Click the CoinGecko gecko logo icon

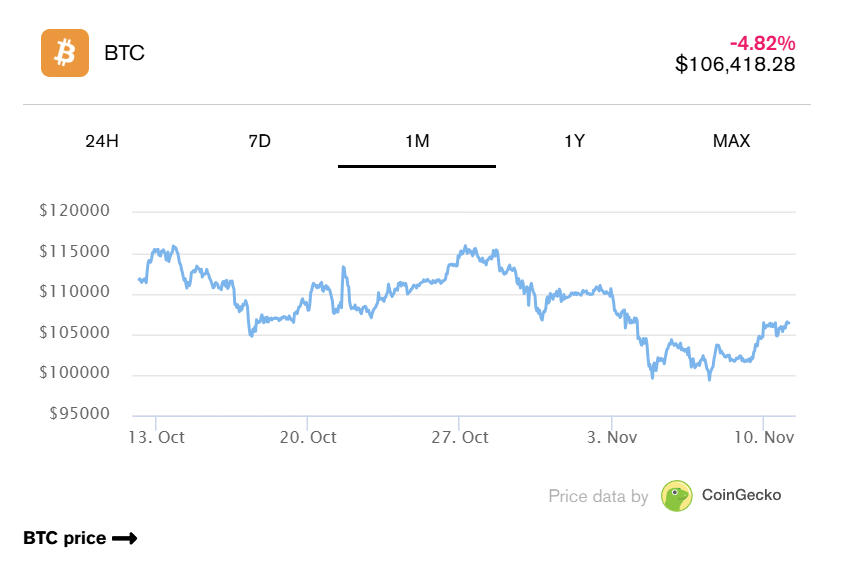point(677,495)
